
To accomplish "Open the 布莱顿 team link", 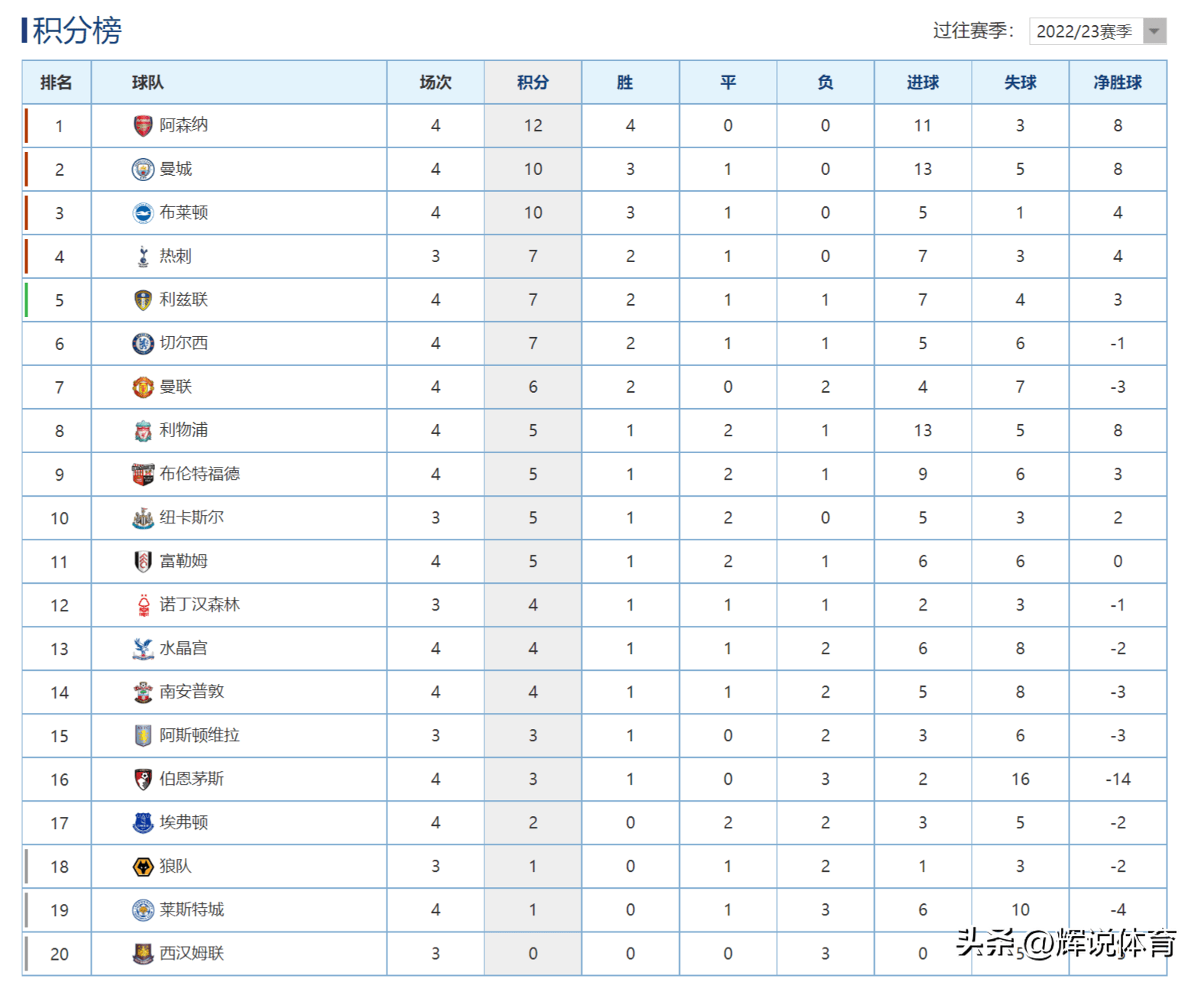I will tap(183, 212).
